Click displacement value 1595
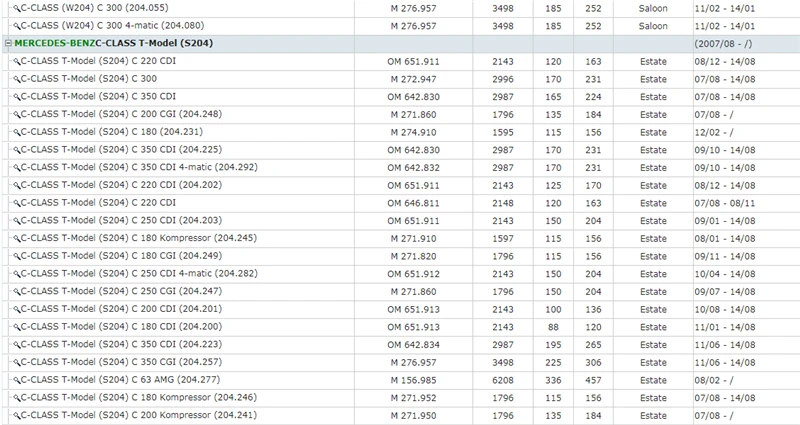Image resolution: width=800 pixels, height=425 pixels. [x=503, y=132]
